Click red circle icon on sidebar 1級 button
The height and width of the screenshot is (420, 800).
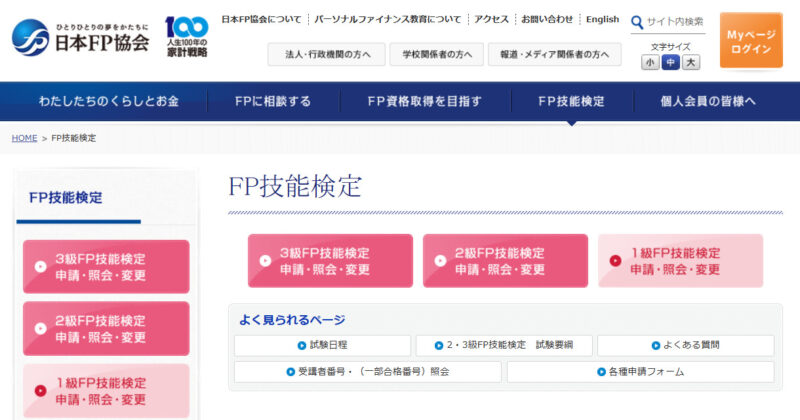(40, 391)
